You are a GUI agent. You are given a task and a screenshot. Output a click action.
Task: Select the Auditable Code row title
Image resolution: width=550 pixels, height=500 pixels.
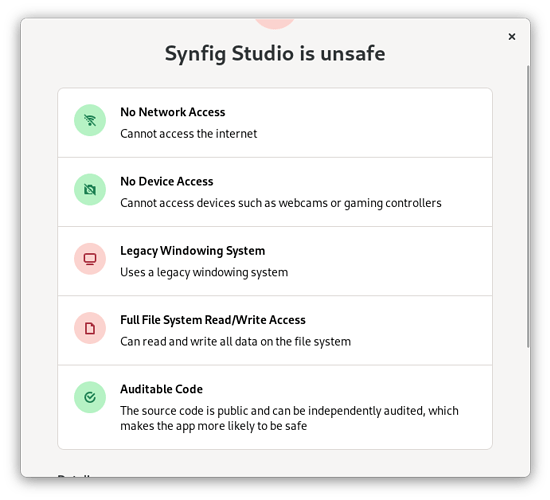click(161, 389)
